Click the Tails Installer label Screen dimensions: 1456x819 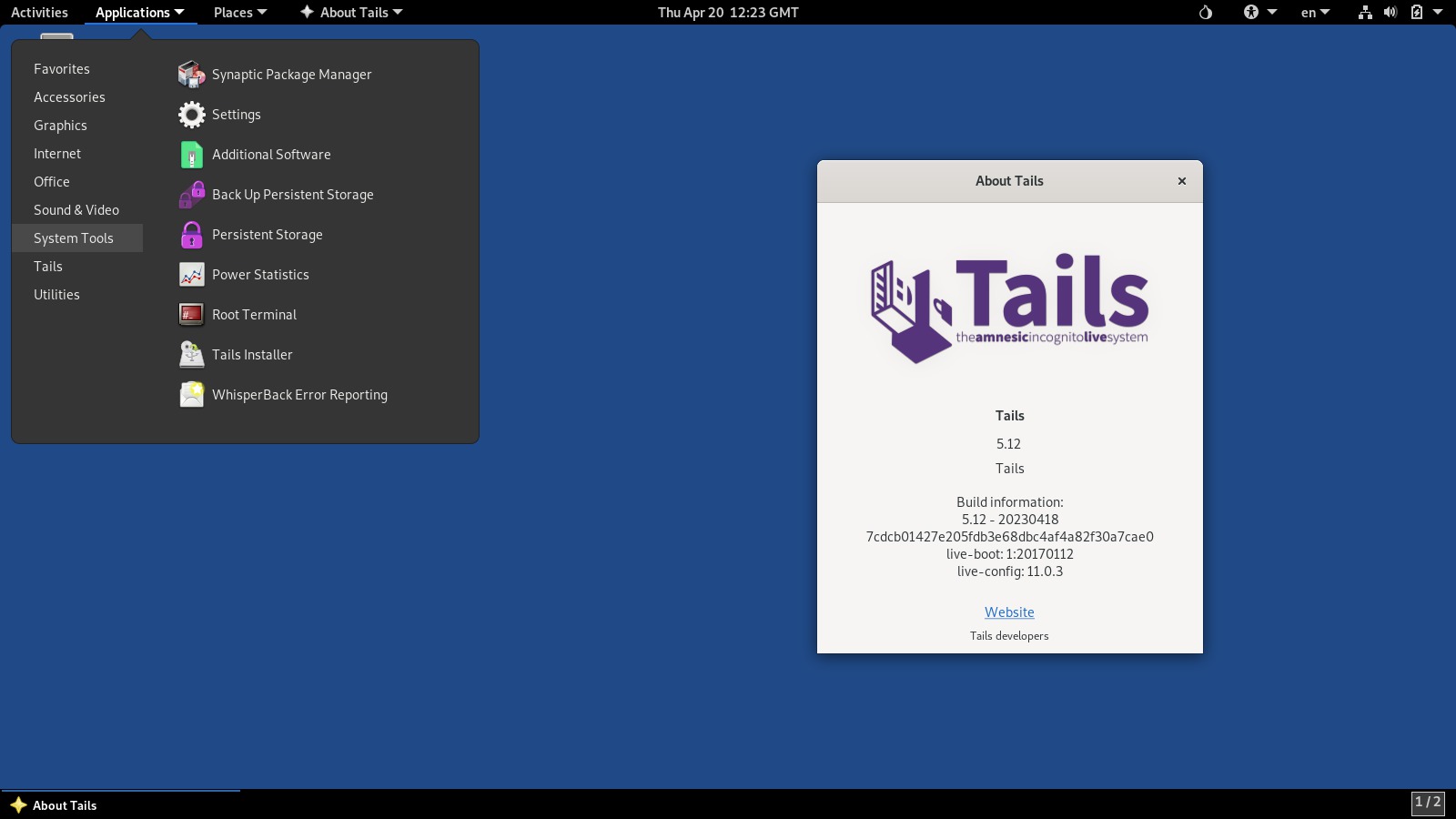(x=252, y=355)
